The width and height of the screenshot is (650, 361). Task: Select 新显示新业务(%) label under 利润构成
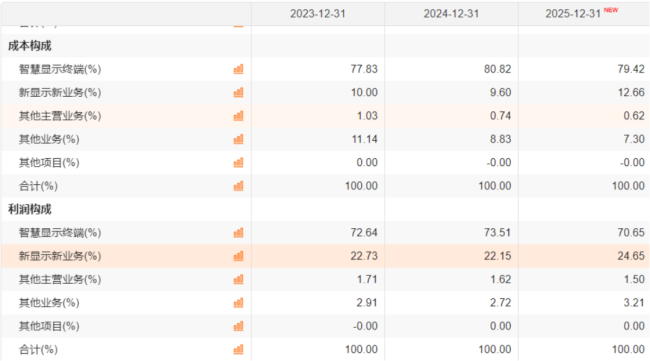coord(60,256)
